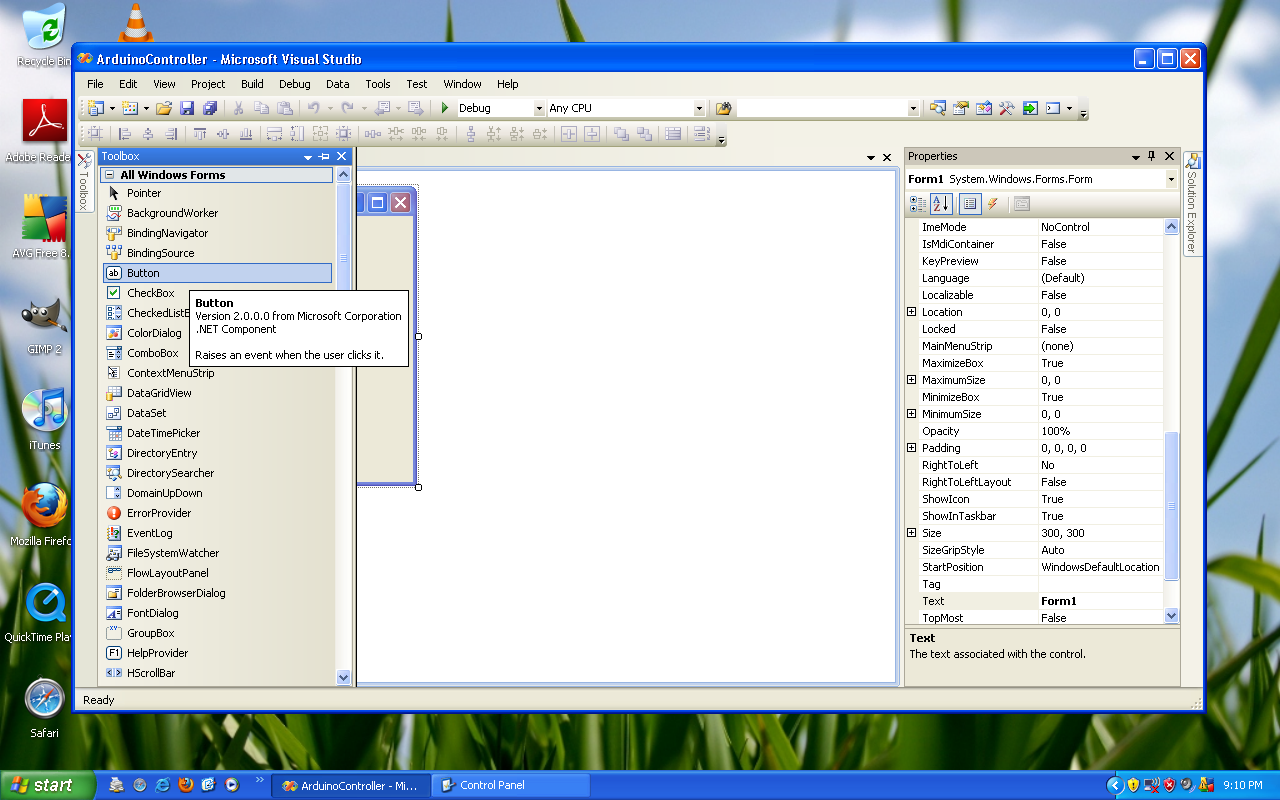Expand the Location property
This screenshot has width=1280, height=800.
tap(911, 312)
